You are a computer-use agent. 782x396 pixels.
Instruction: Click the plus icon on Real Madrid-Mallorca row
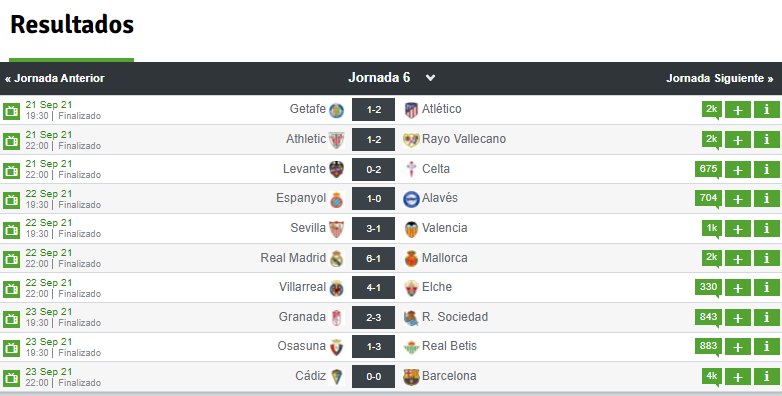pos(738,259)
